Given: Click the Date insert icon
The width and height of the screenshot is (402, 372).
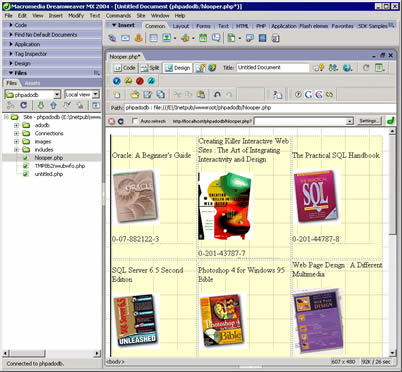Looking at the screenshot, I should click(203, 38).
